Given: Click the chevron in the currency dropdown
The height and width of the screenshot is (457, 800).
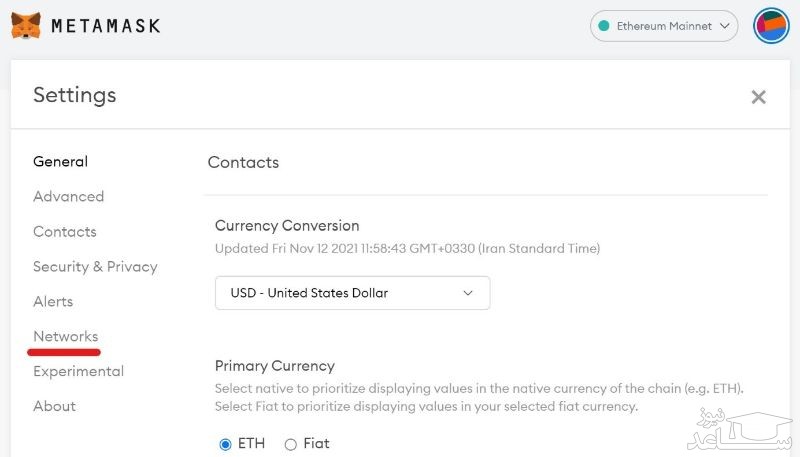Looking at the screenshot, I should click(468, 293).
